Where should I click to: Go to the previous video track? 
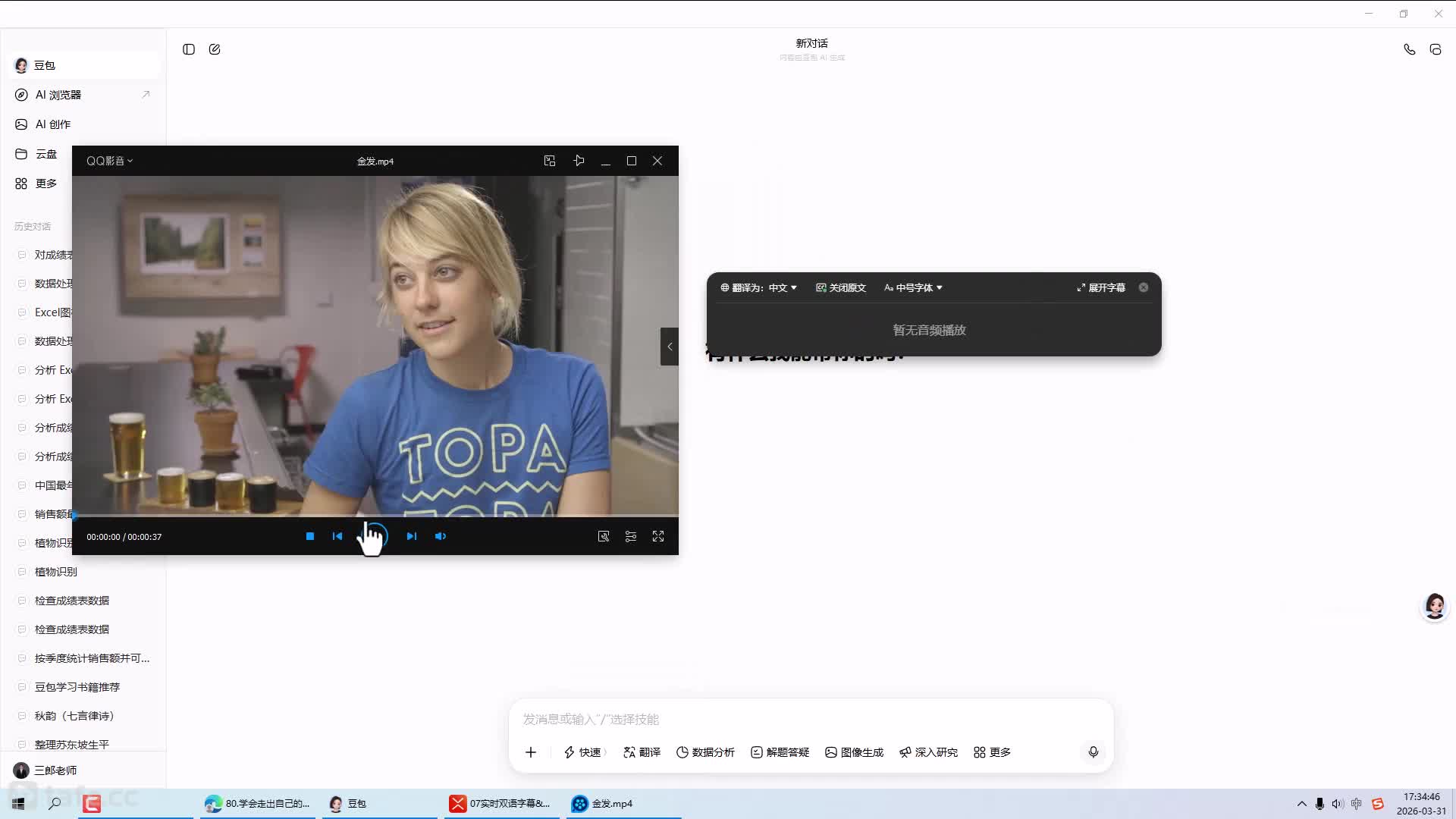tap(337, 536)
